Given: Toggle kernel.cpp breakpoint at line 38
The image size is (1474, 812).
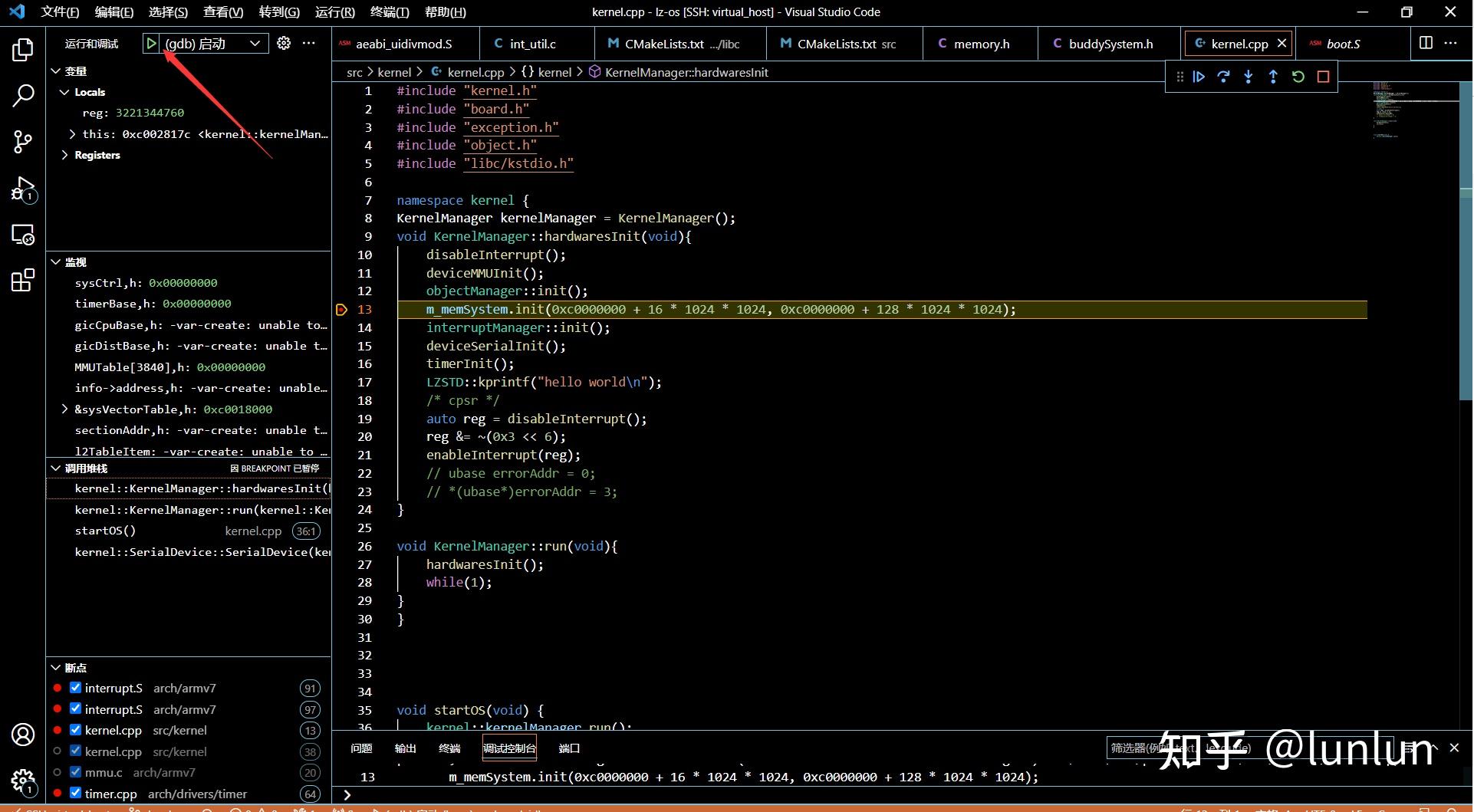Looking at the screenshot, I should pyautogui.click(x=75, y=751).
